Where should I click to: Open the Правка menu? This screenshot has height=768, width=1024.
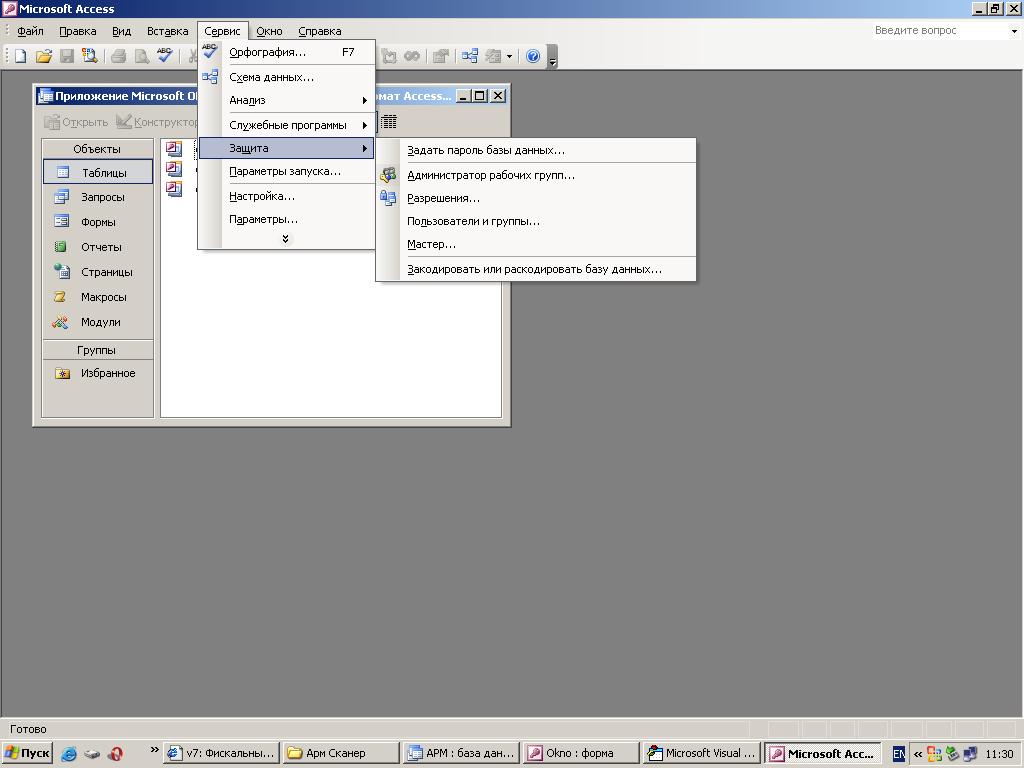coord(78,31)
